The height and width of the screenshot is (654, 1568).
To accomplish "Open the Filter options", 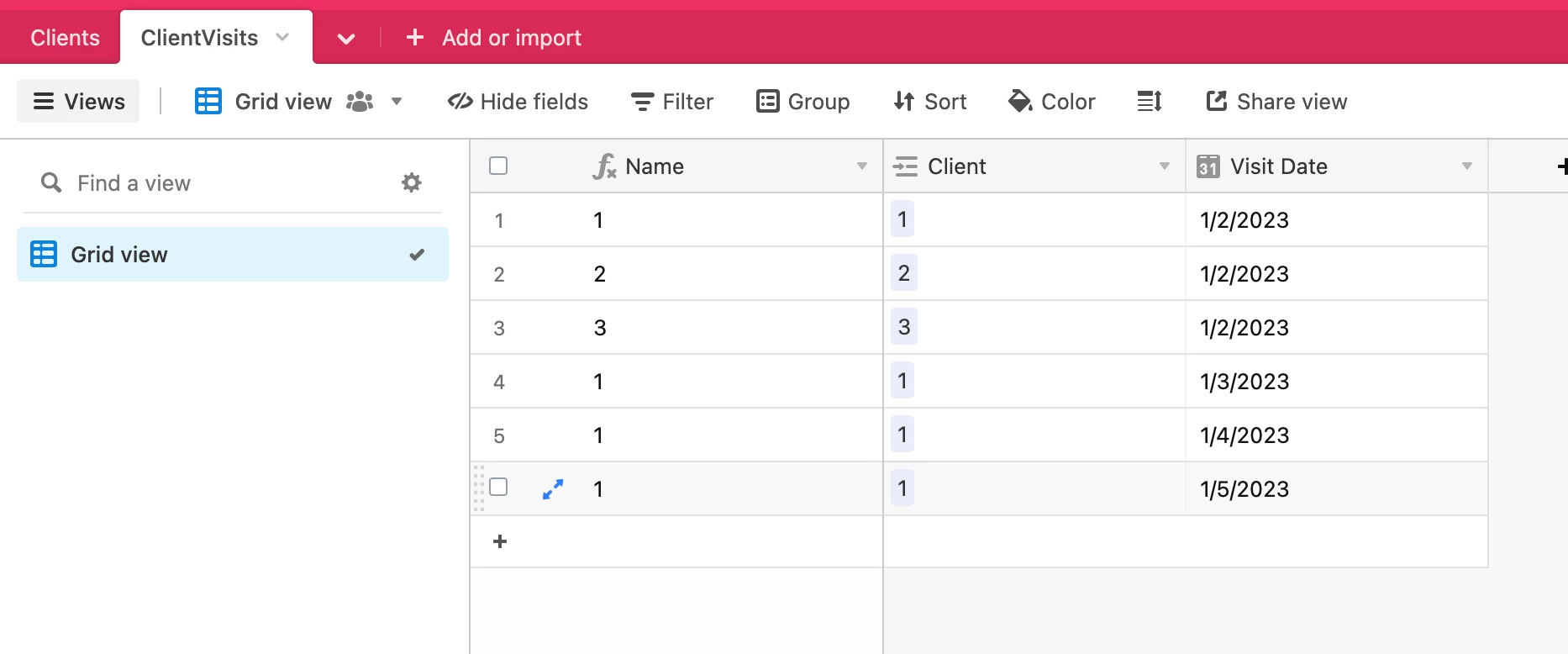I will coord(672,102).
